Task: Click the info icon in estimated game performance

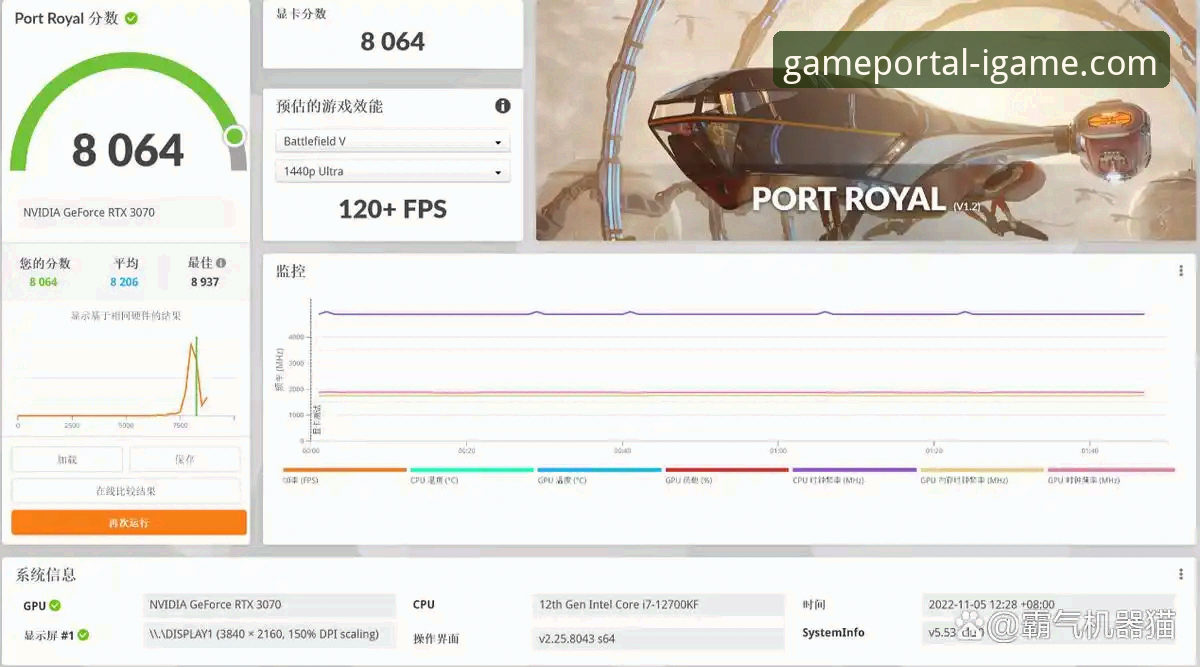Action: [x=503, y=106]
